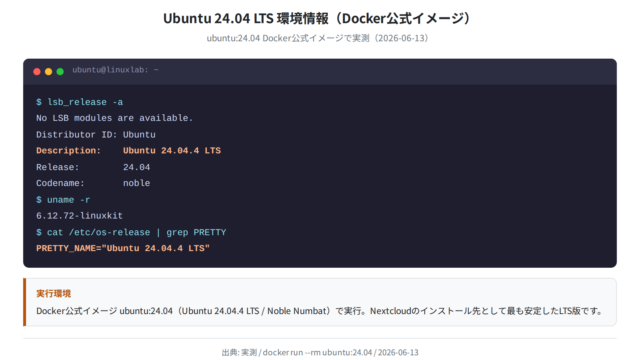This screenshot has width=640, height=360.
Task: Click the No LSB modules are available line
Action: click(114, 118)
